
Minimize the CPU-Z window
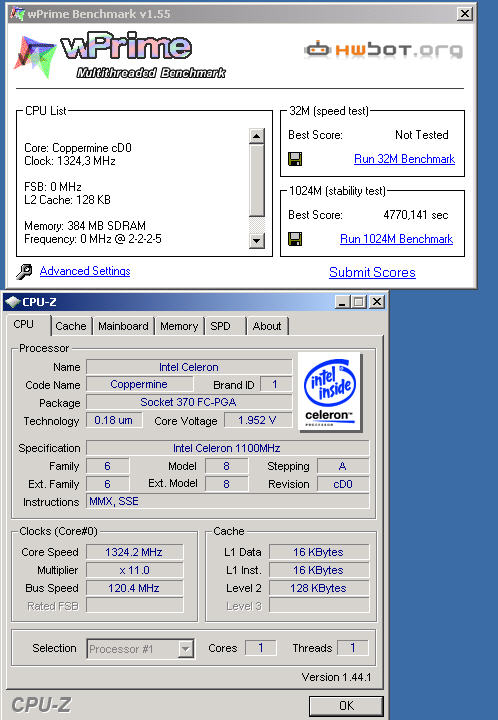[342, 302]
